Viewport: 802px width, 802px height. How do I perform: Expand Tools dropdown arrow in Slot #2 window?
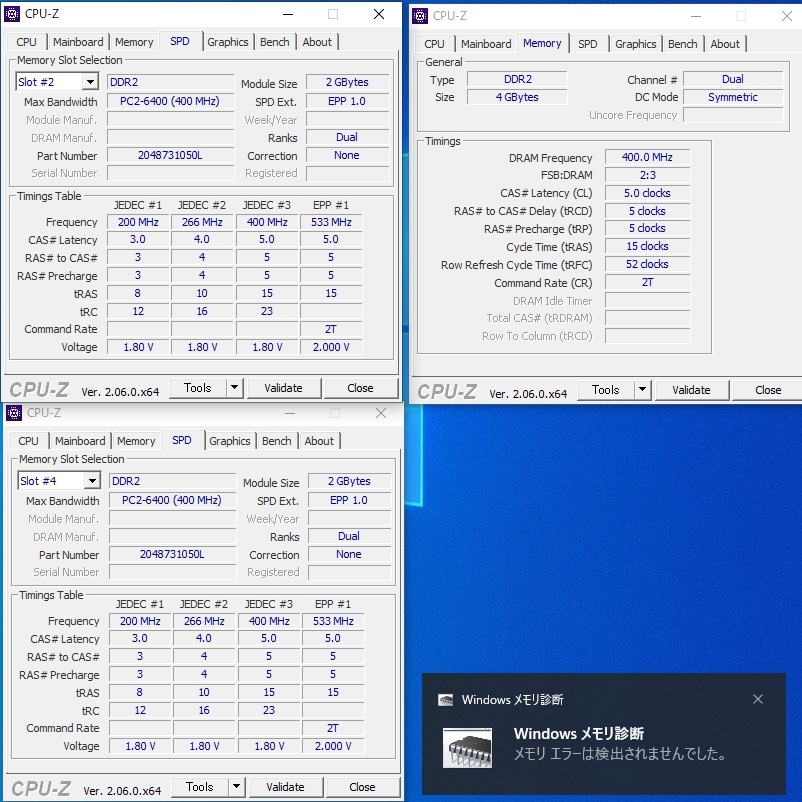coord(234,388)
